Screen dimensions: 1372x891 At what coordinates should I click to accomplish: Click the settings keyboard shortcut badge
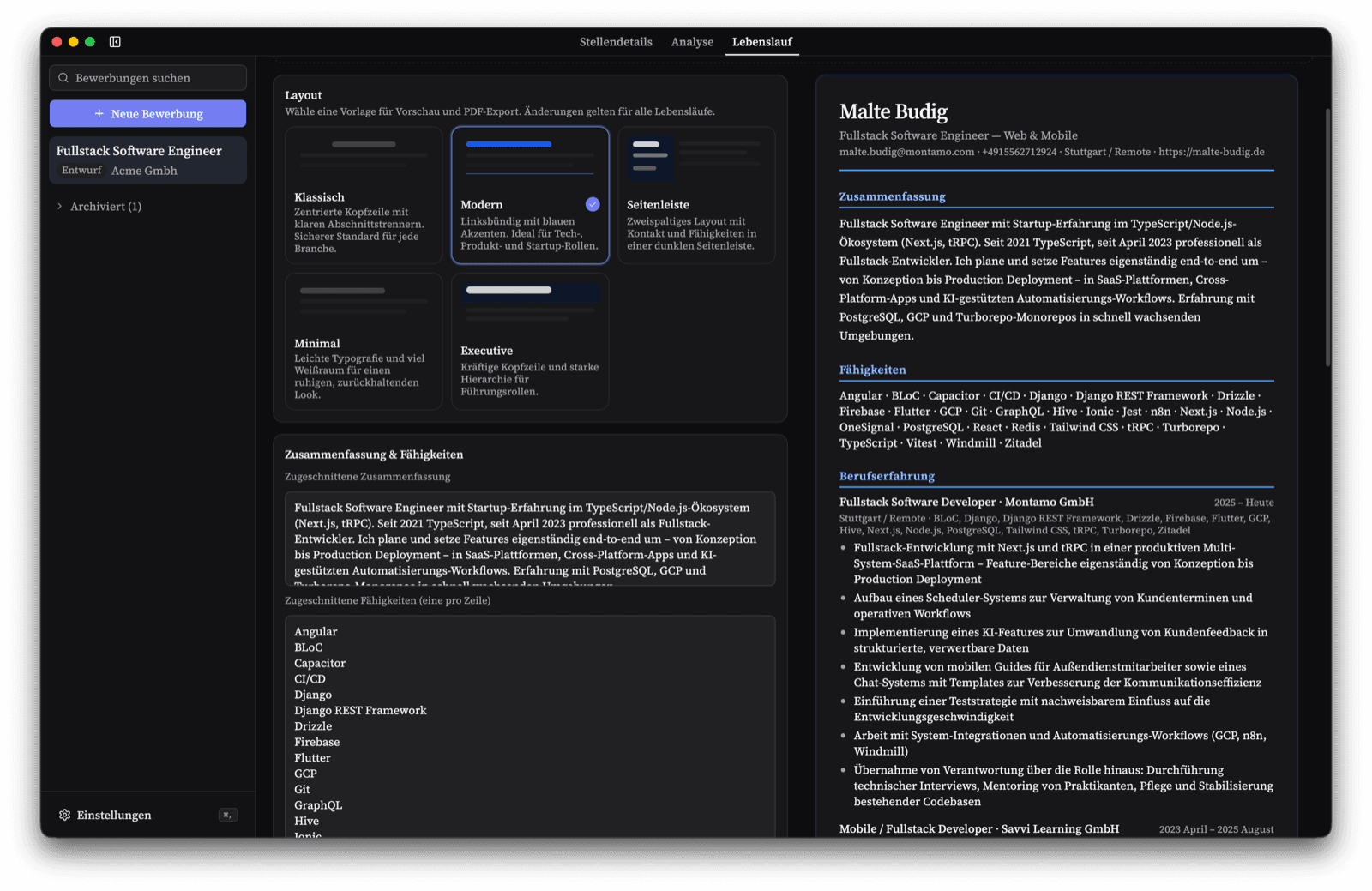(227, 815)
